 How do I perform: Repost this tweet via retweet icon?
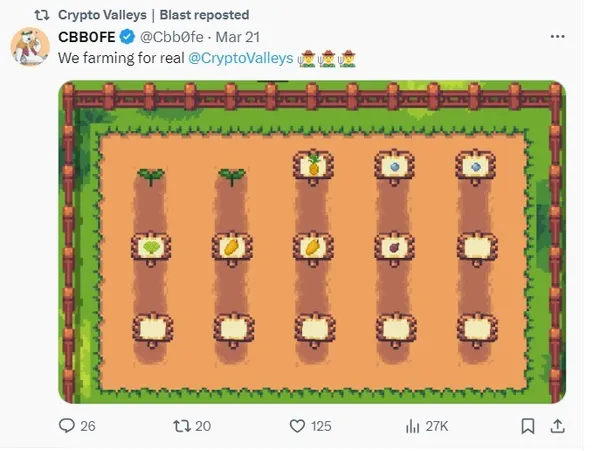click(x=182, y=426)
